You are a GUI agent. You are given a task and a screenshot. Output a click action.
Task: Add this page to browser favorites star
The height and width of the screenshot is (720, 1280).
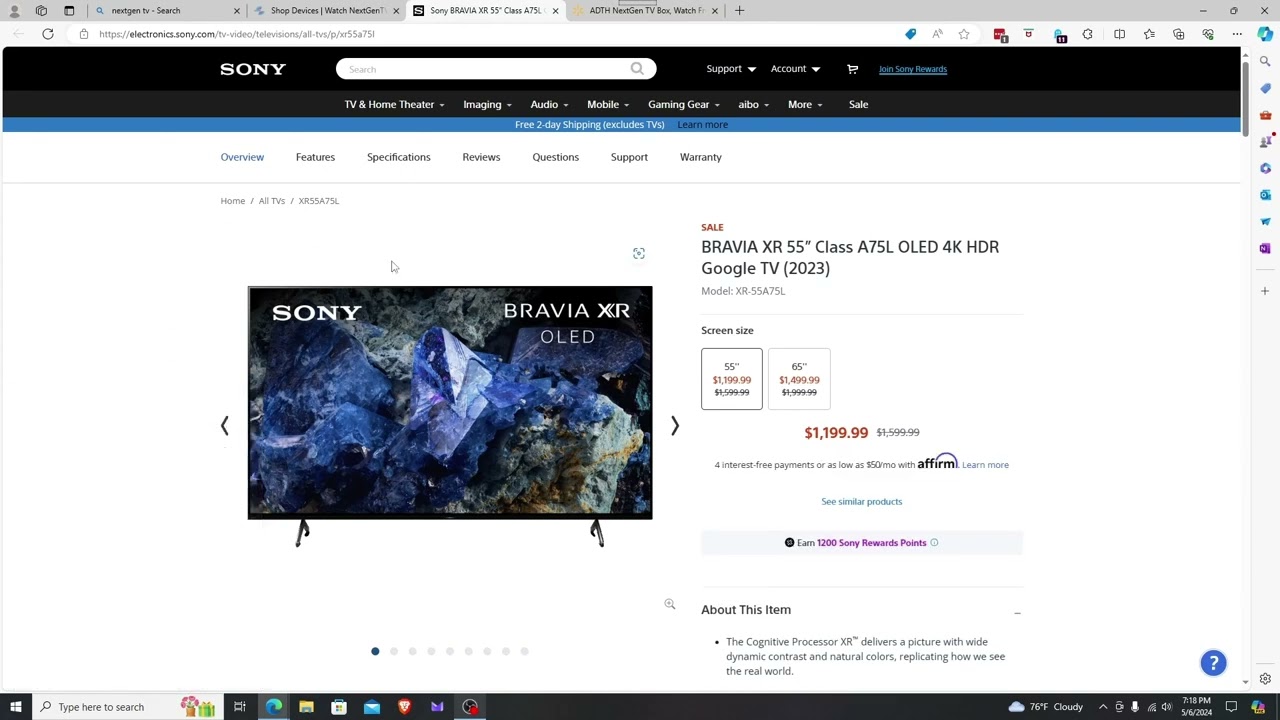964,34
